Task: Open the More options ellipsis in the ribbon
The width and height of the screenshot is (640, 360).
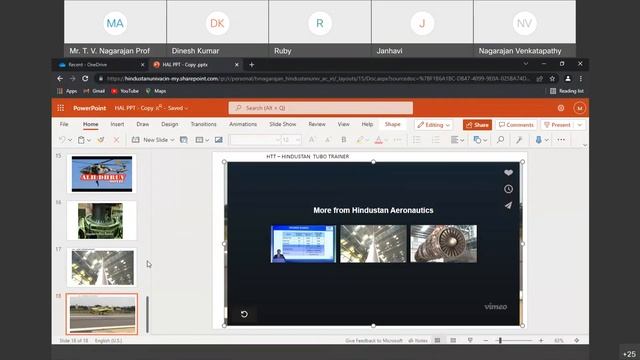Action: click(561, 140)
